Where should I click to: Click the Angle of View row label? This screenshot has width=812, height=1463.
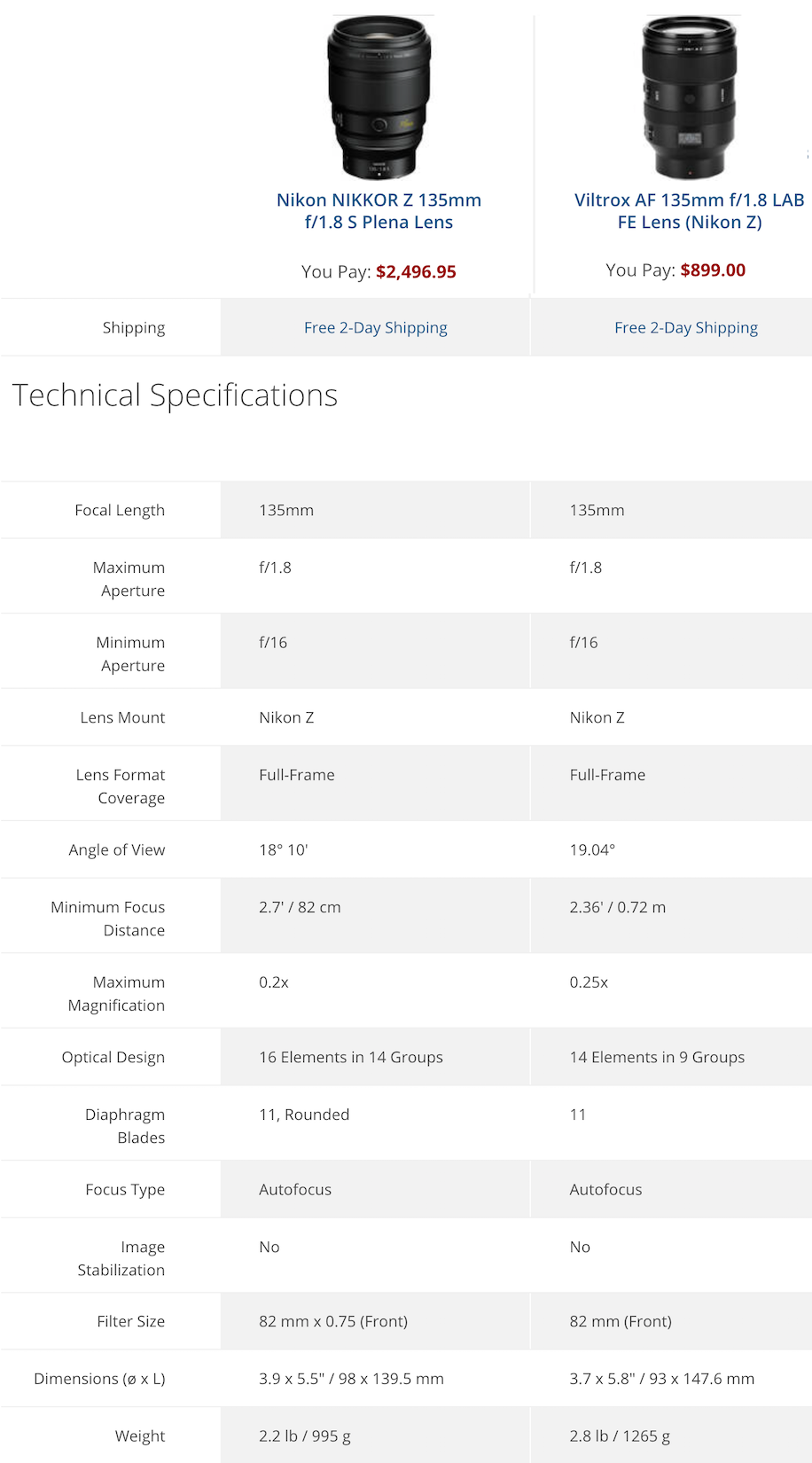[117, 849]
